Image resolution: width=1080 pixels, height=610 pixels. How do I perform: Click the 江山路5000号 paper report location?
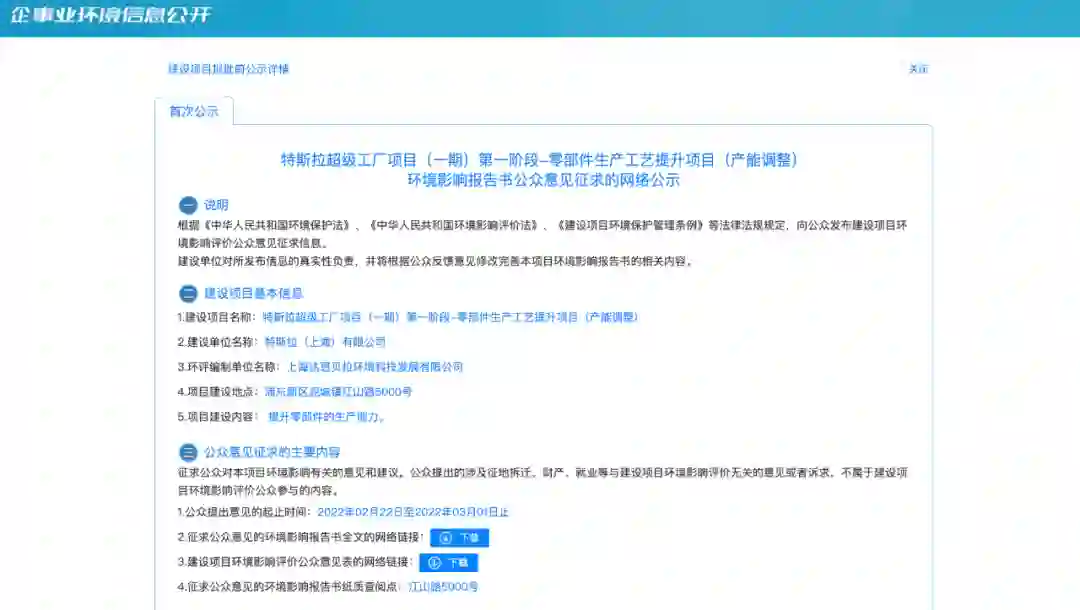(x=443, y=587)
